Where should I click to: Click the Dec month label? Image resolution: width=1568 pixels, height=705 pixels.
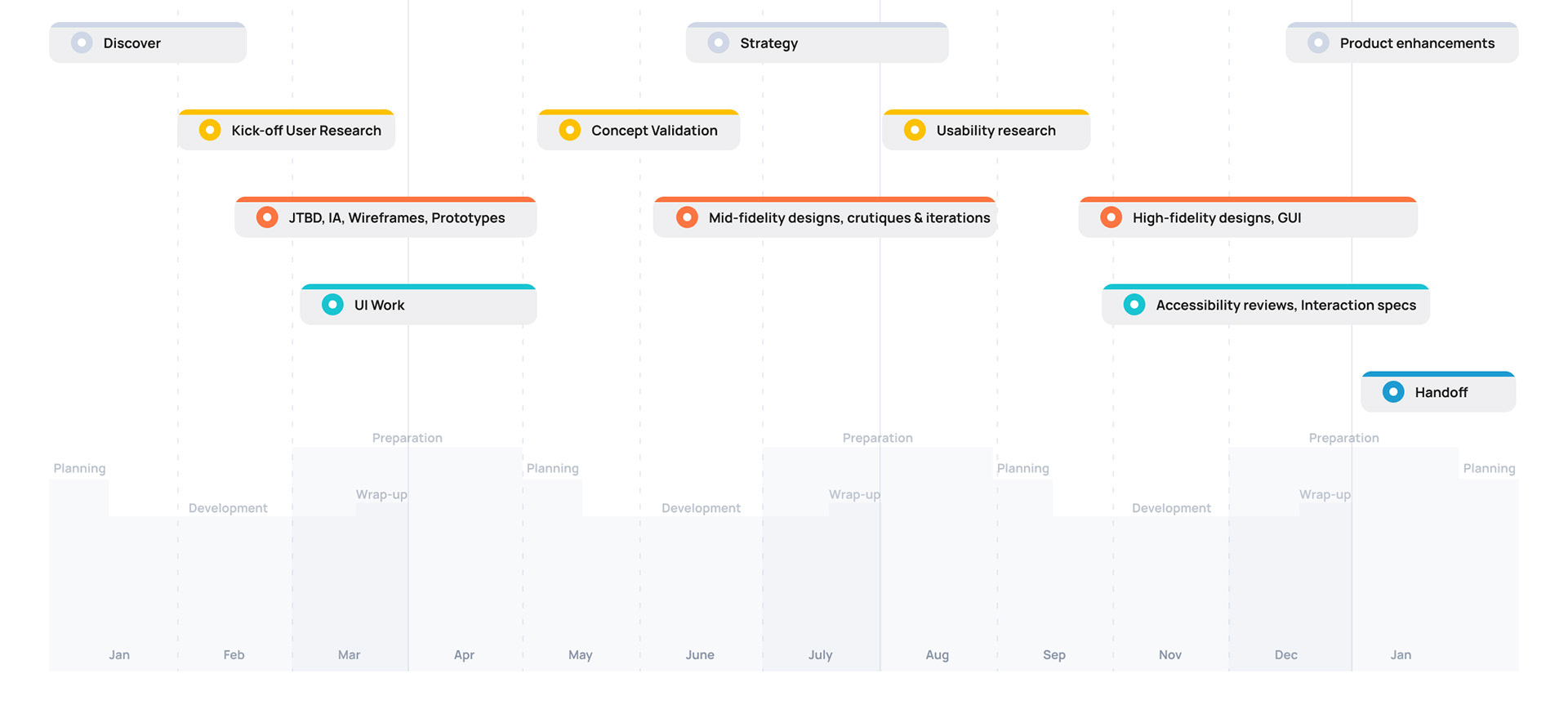click(1286, 655)
